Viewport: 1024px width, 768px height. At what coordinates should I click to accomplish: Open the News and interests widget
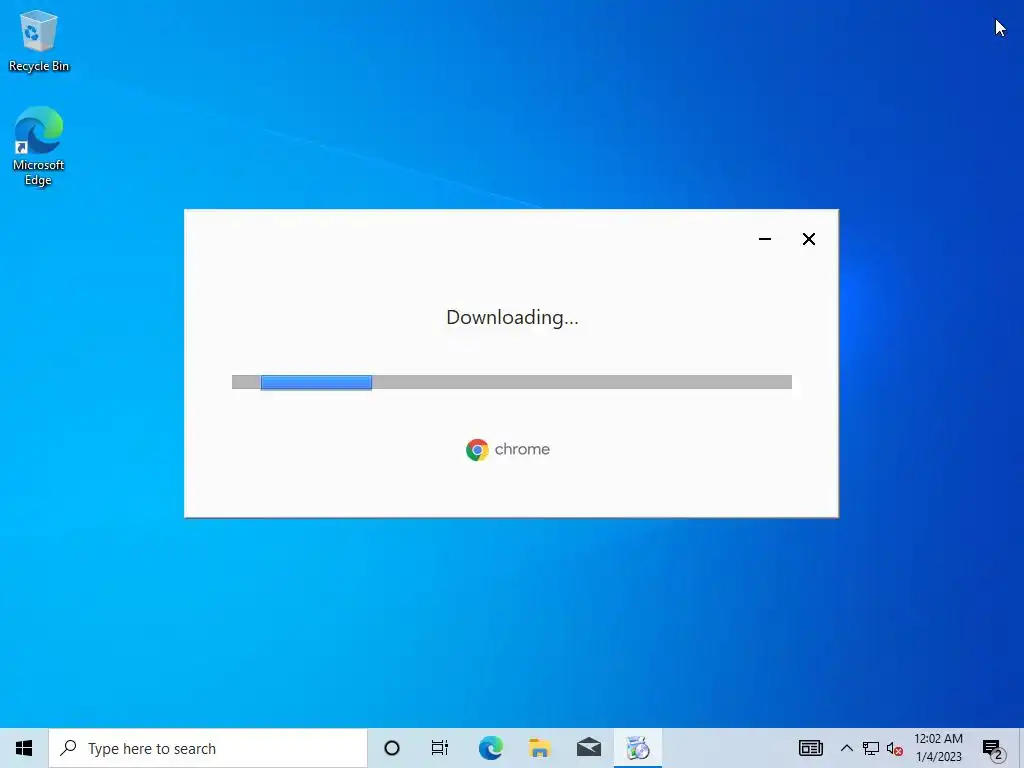pos(810,748)
